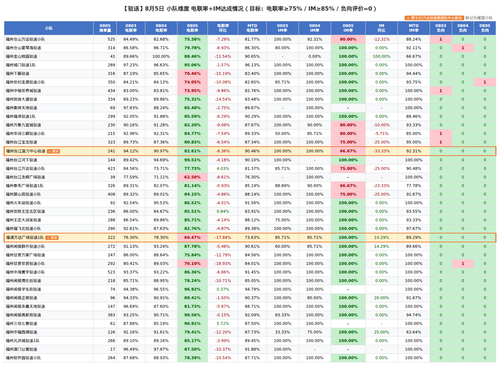500x373 pixels.
Task: Click the green 4.03% change cell
Action: pos(223,169)
